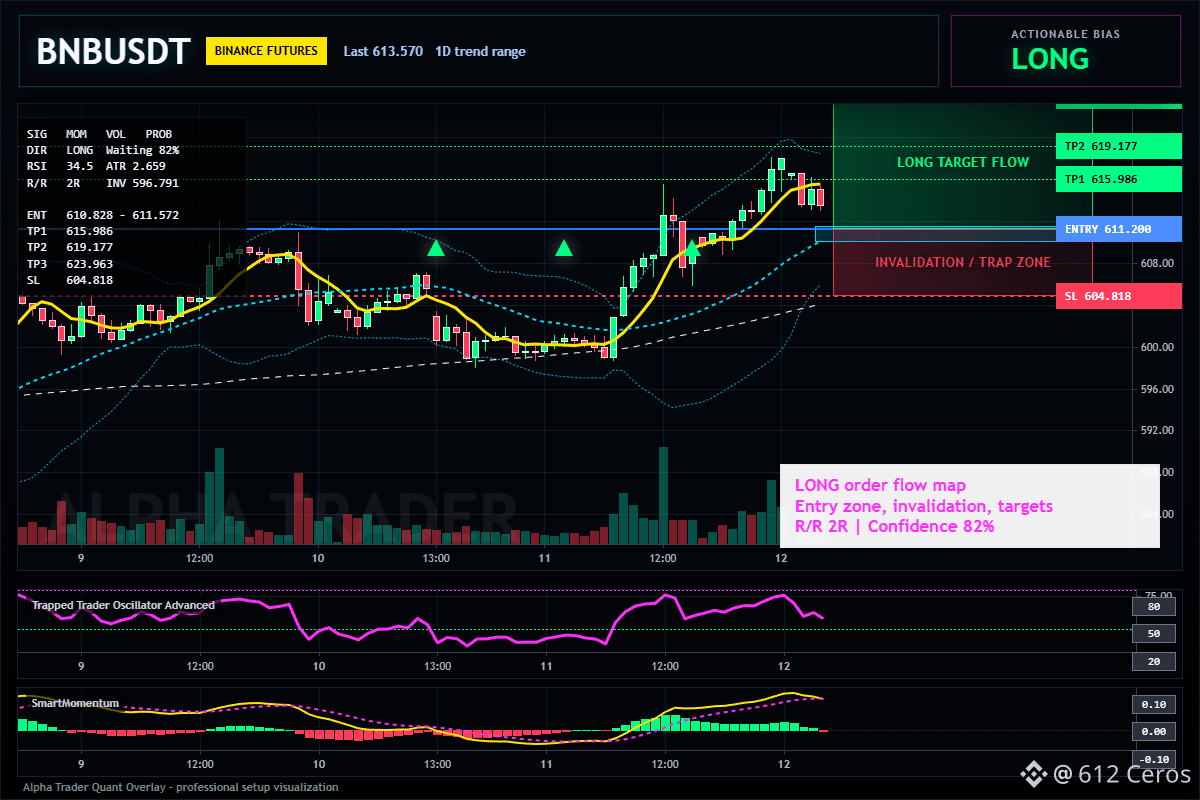Click the Entry zone, invalidation, targets line

point(924,506)
